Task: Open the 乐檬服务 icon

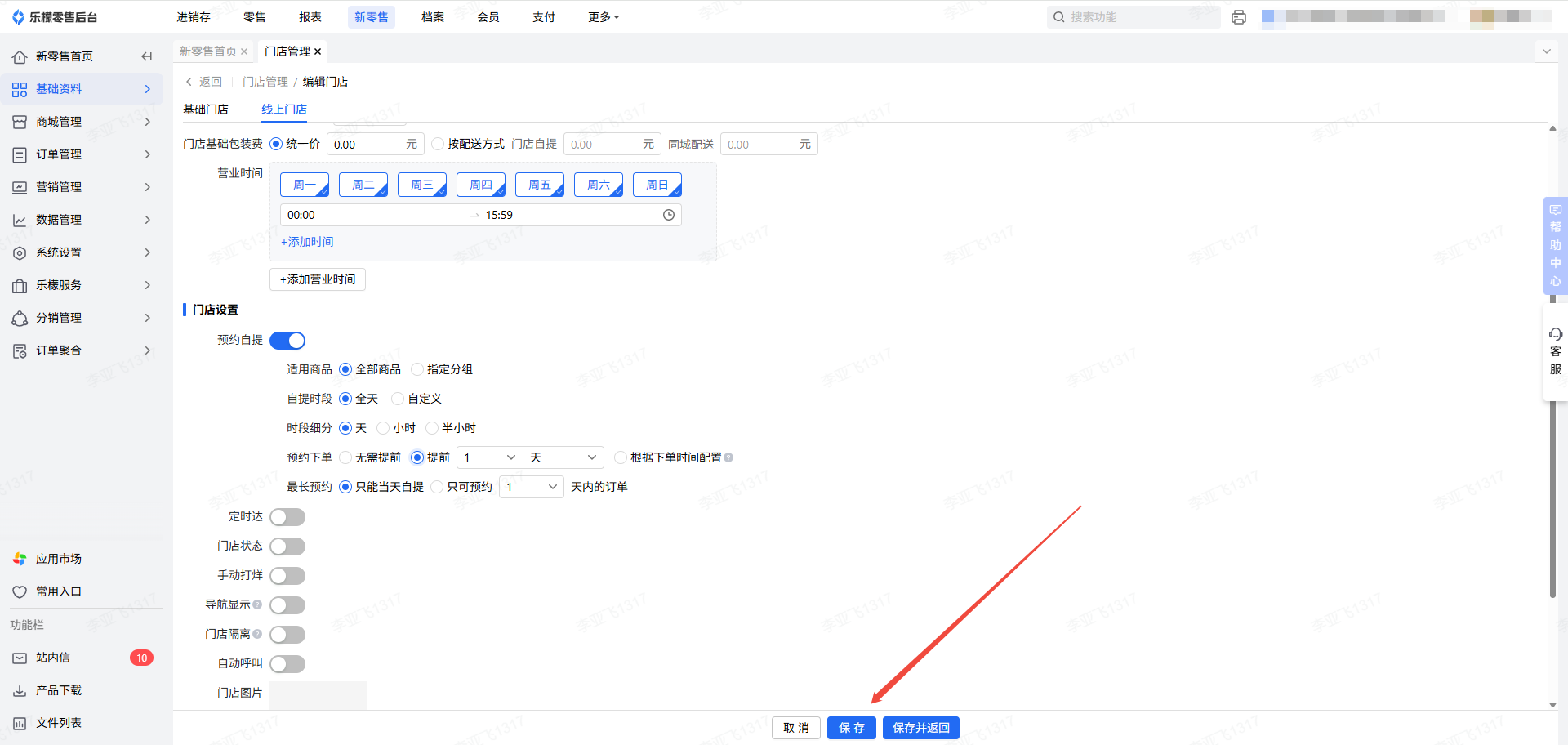Action: [x=20, y=285]
